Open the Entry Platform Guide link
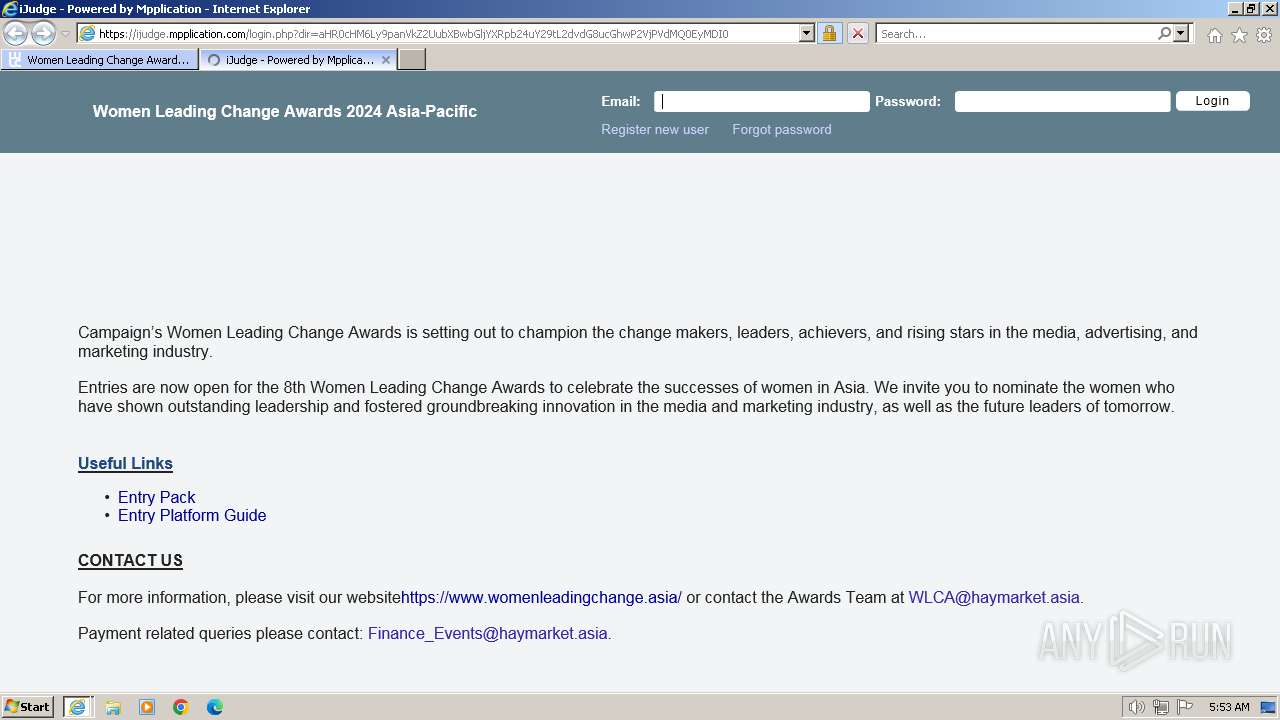1280x720 pixels. (192, 515)
